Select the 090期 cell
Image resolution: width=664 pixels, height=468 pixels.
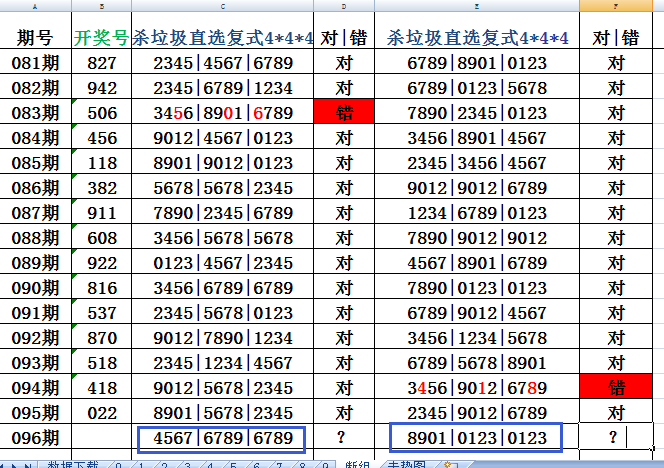(x=36, y=288)
